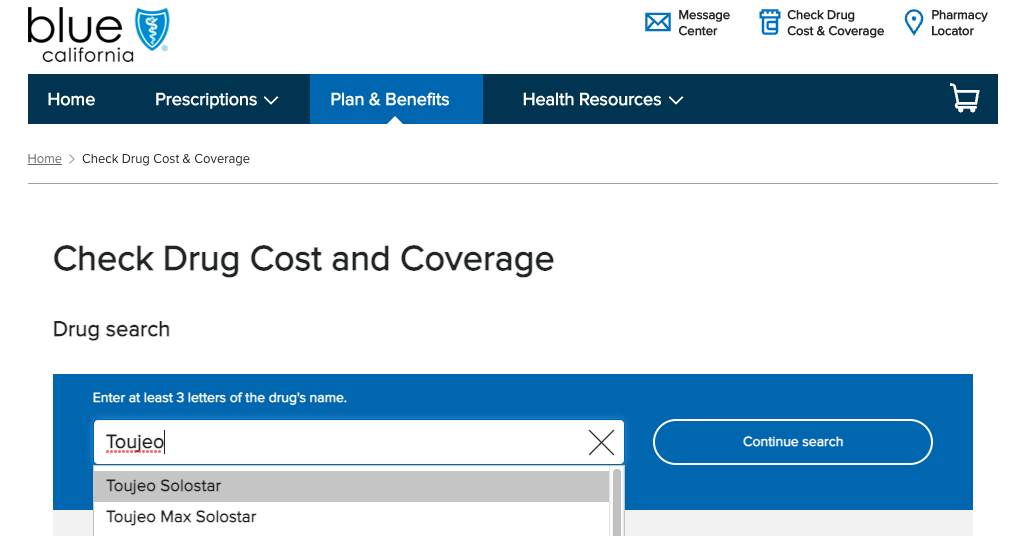Open the Prescriptions menu label
The width and height of the screenshot is (1036, 536).
(x=206, y=99)
